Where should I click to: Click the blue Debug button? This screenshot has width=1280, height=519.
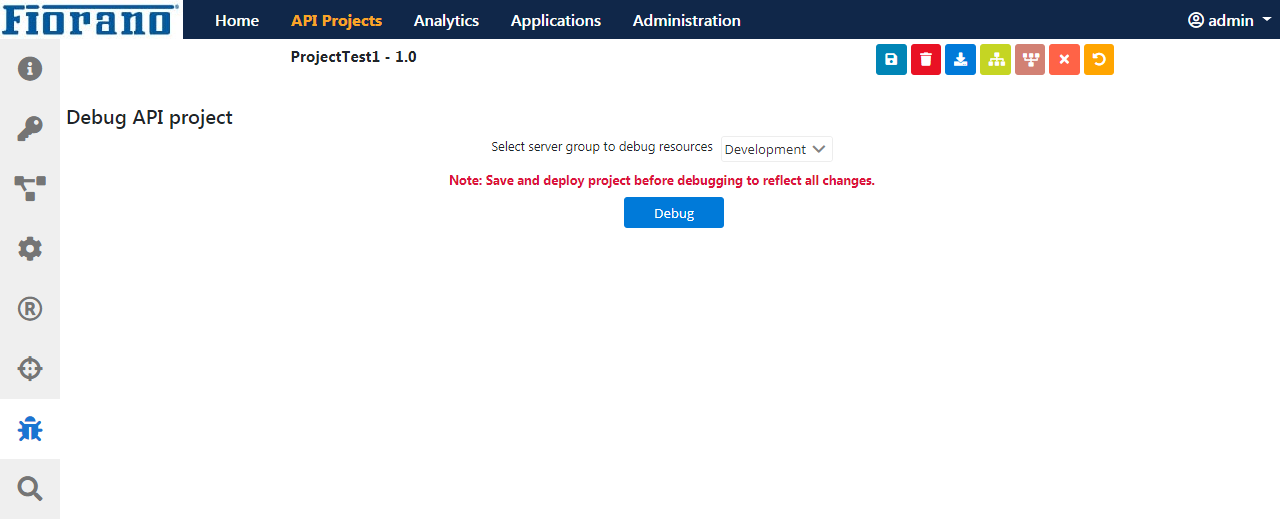[674, 213]
